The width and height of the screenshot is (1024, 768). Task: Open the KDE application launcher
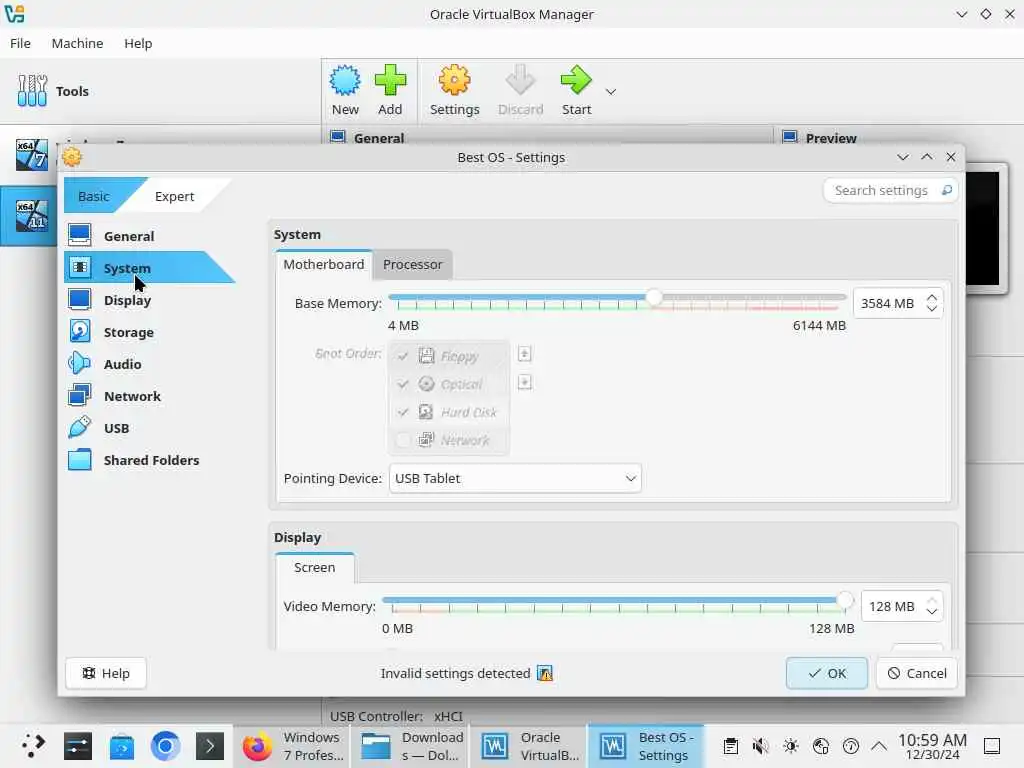(33, 745)
